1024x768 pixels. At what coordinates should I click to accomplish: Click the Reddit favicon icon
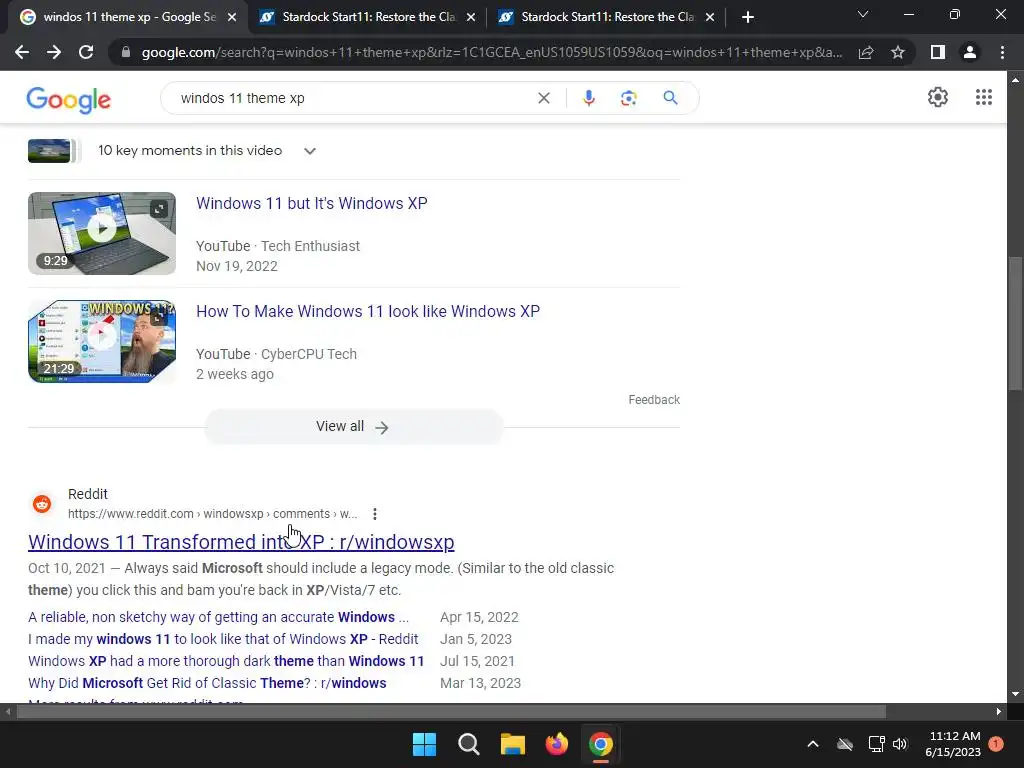42,504
